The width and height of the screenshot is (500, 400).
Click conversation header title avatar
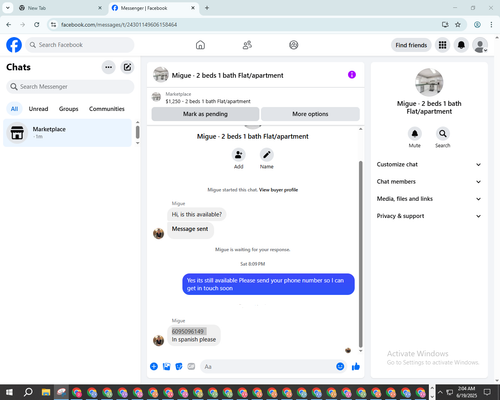click(x=161, y=75)
